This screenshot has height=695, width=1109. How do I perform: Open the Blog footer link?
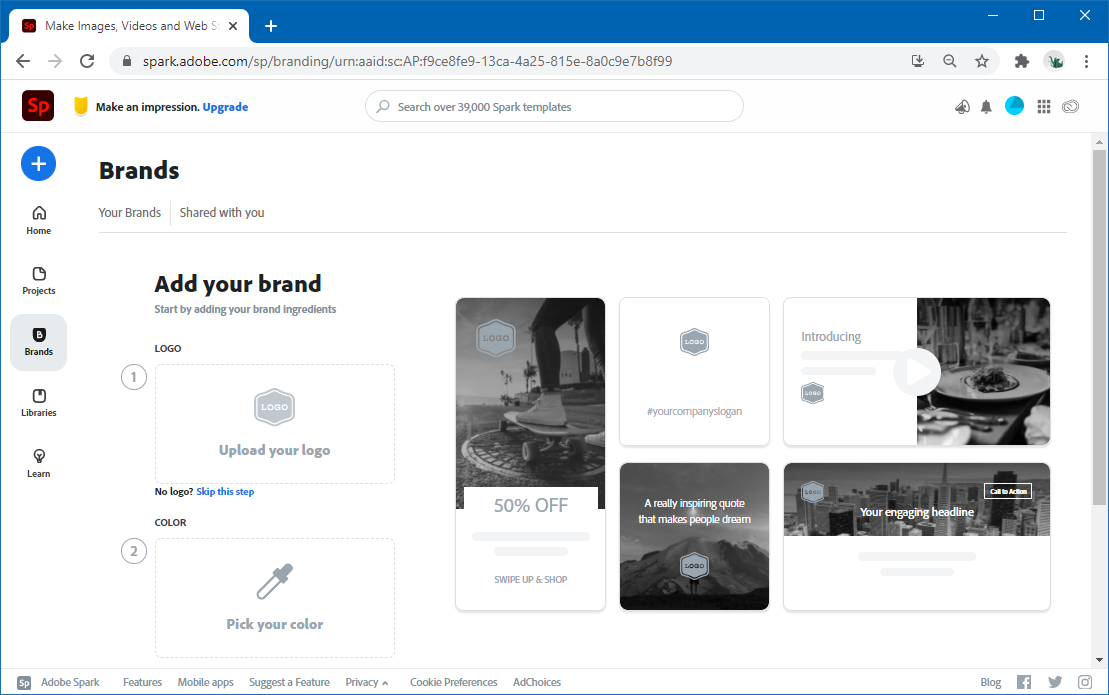[990, 682]
